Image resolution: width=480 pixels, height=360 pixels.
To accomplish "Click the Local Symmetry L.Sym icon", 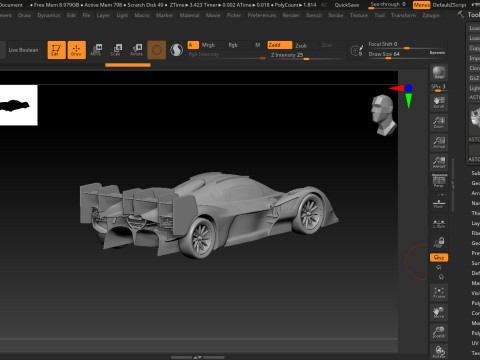I will [439, 223].
